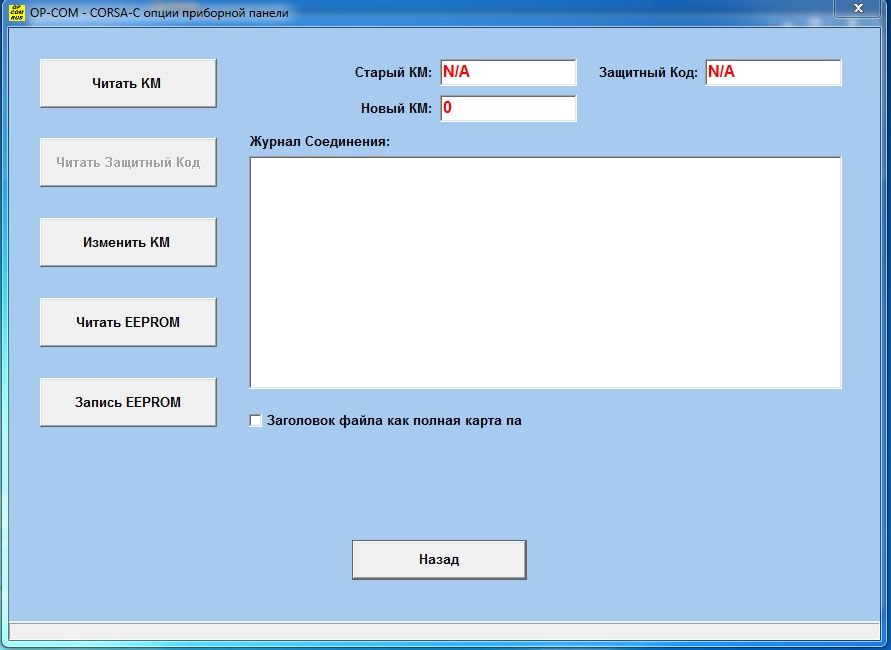891x650 pixels.
Task: Click inside the Журнал Соединения log area
Action: pos(546,273)
